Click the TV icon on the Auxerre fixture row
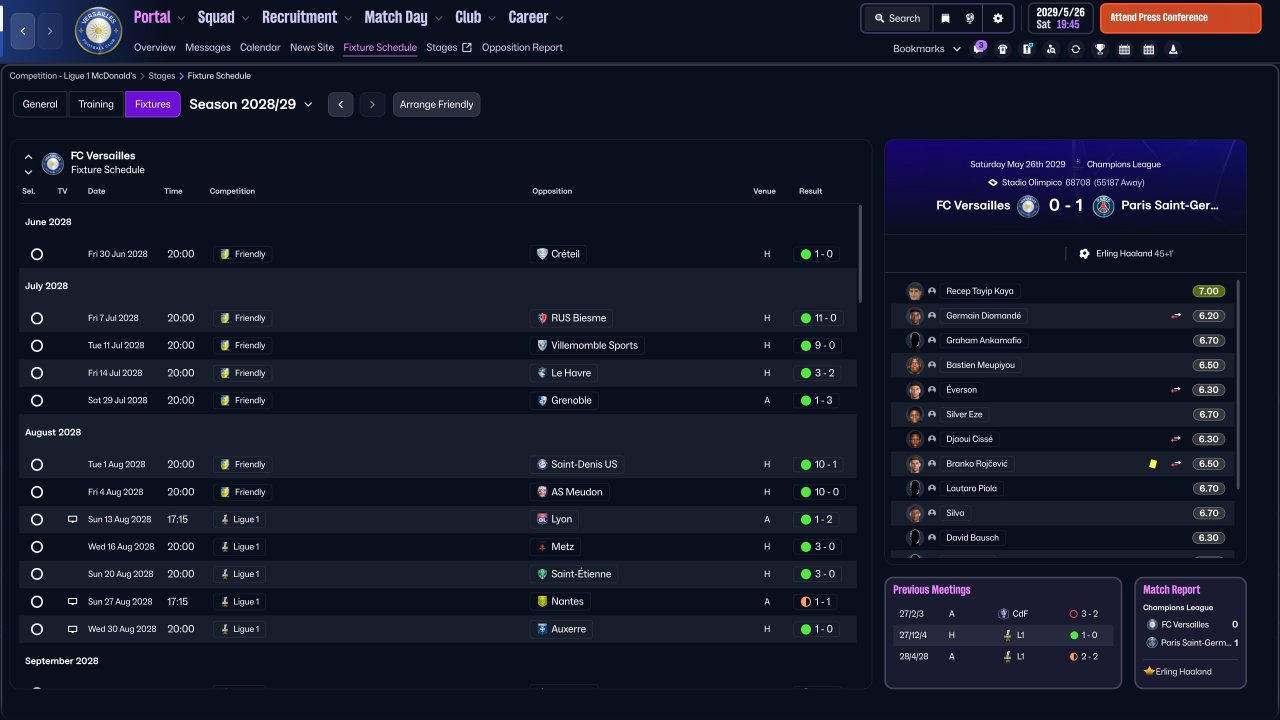 [x=72, y=629]
